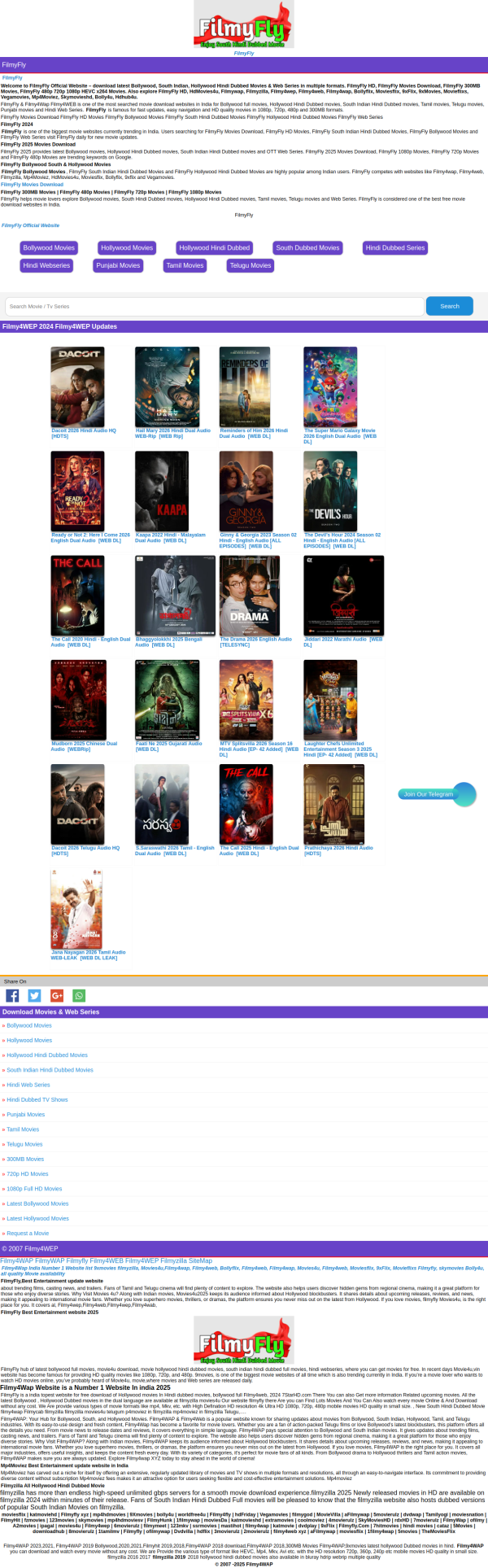The height and width of the screenshot is (1568, 488).
Task: Open The Drama 2026 English Audio poster
Action: click(x=250, y=596)
